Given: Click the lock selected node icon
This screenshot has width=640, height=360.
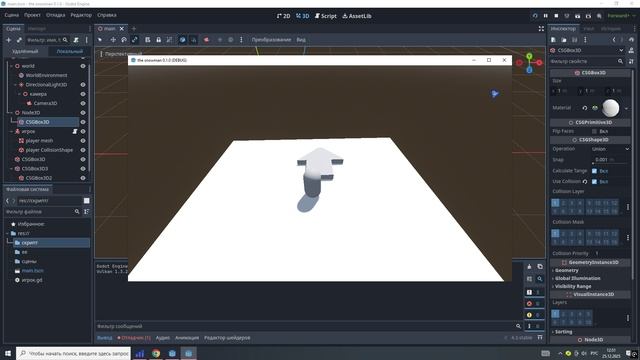Looking at the screenshot, I should pyautogui.click(x=158, y=40).
